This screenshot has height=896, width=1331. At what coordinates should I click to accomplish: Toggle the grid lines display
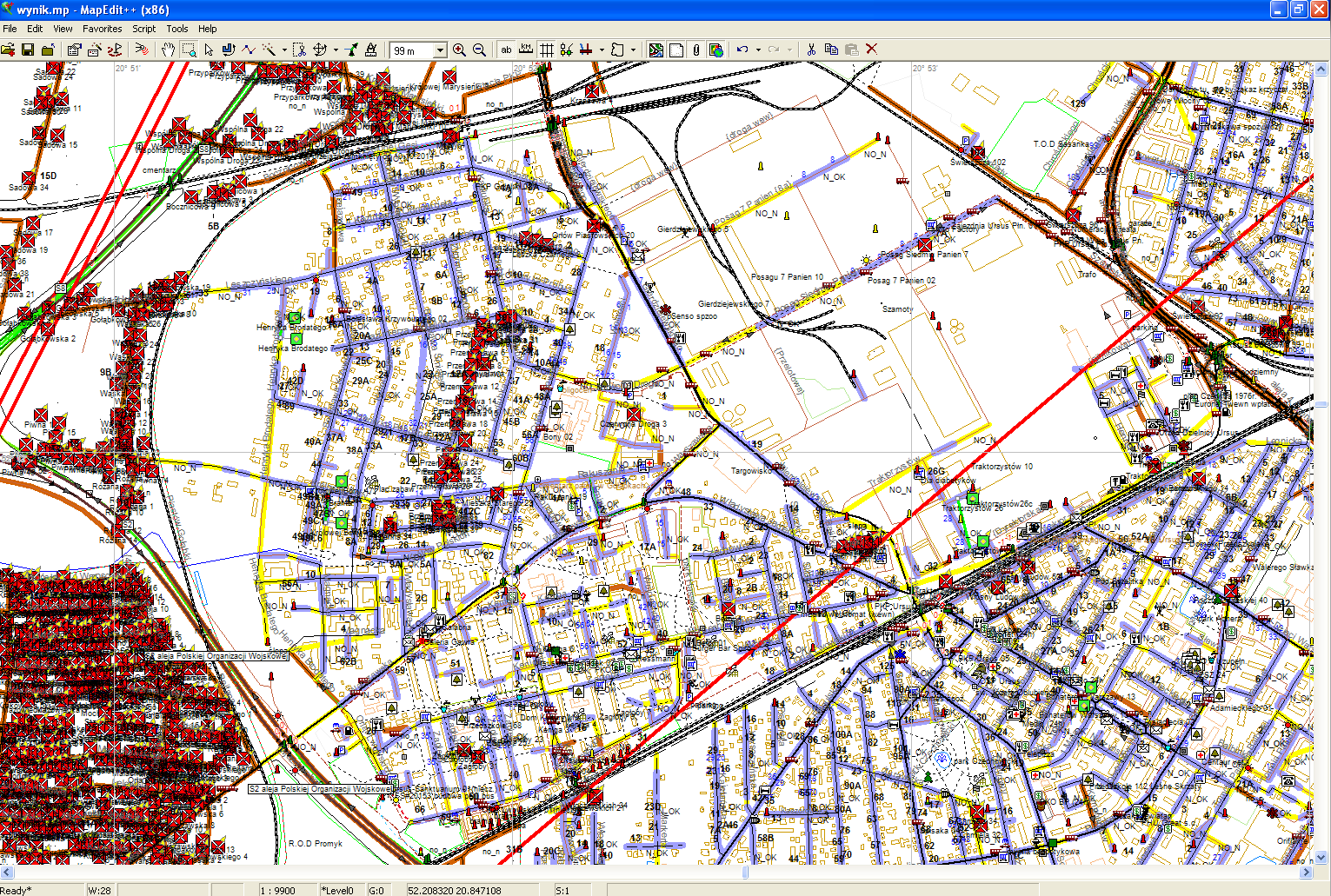[547, 50]
